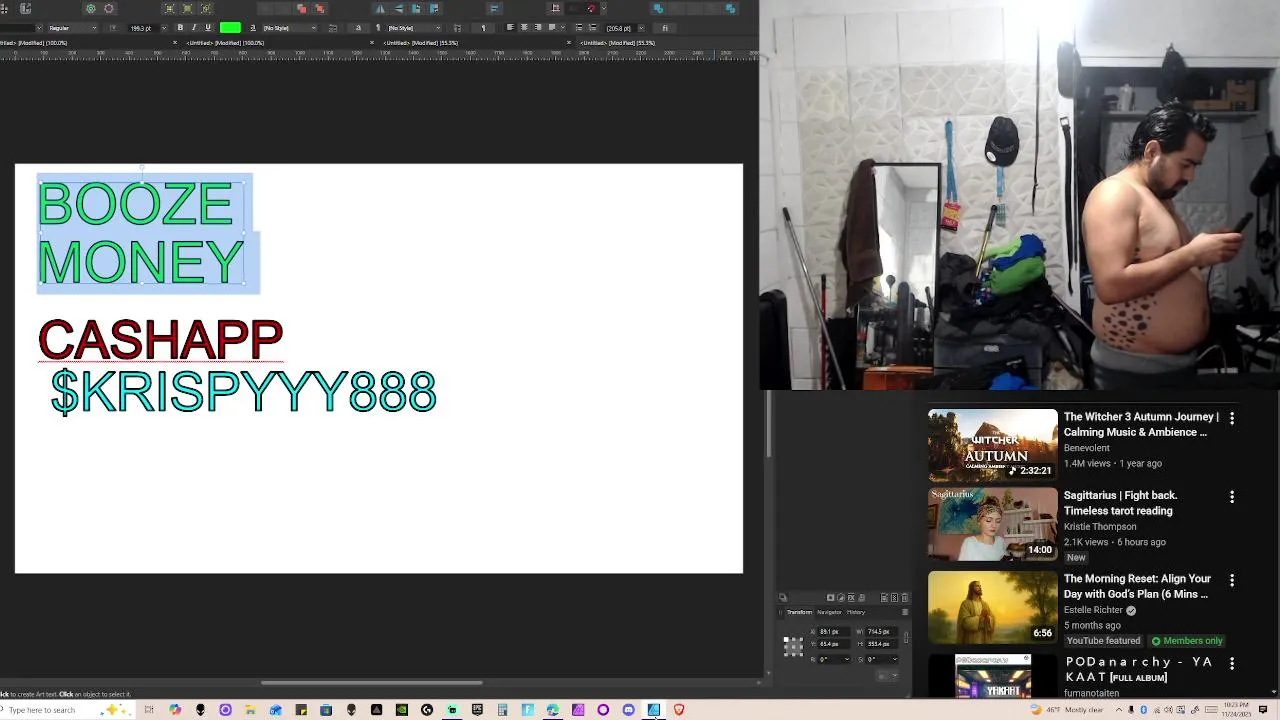Image resolution: width=1280 pixels, height=720 pixels.
Task: Switch to third Untitled [Modified] 55.5% tab
Action: pos(420,43)
